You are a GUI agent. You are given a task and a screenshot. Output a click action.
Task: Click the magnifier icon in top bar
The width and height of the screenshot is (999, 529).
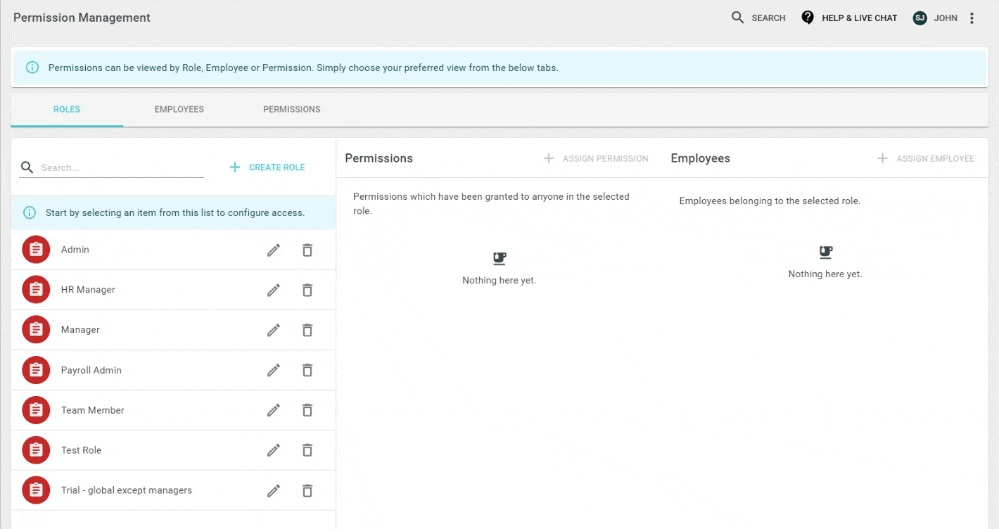(x=737, y=17)
